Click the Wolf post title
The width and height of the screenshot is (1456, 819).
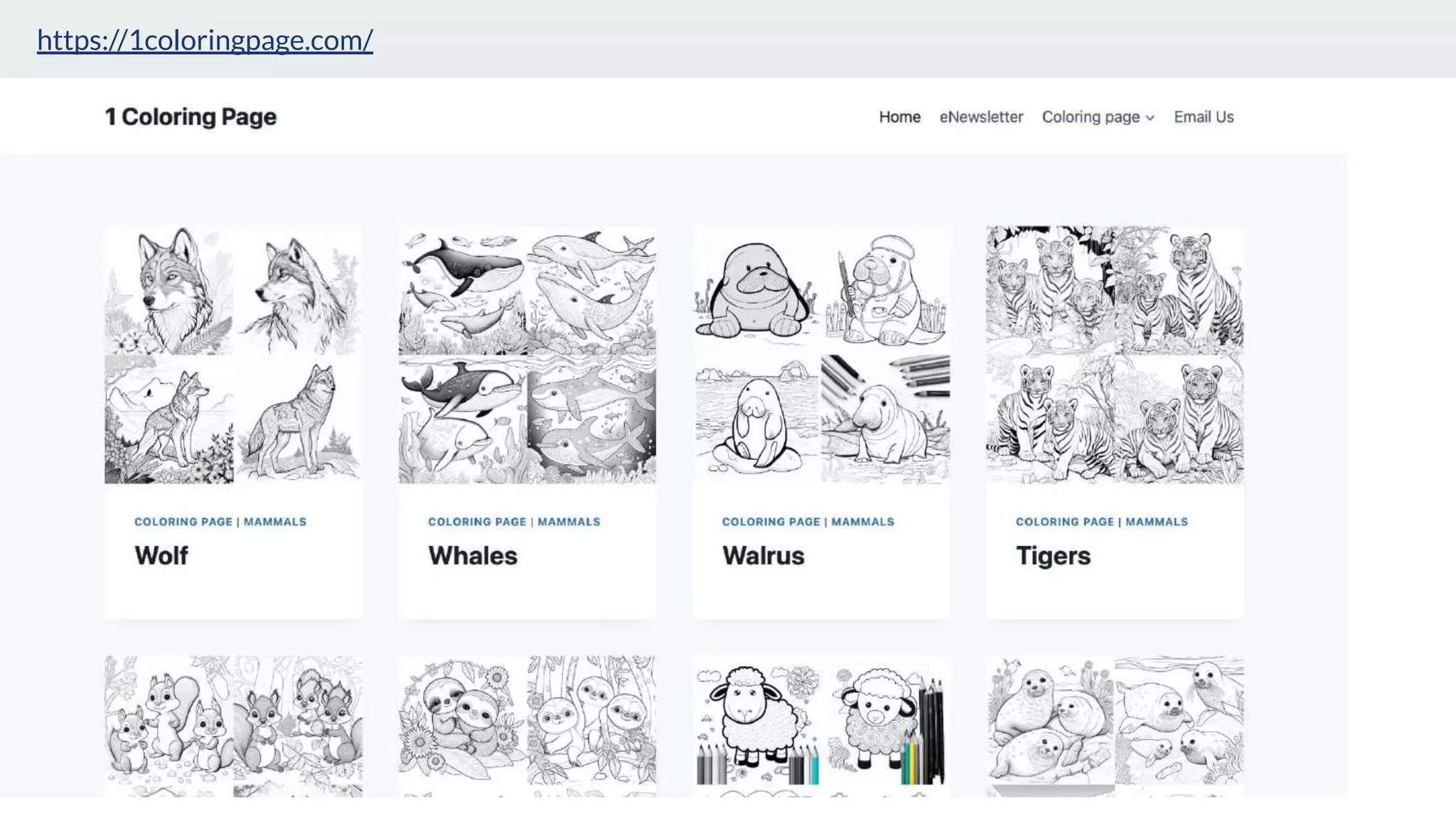[x=161, y=555]
